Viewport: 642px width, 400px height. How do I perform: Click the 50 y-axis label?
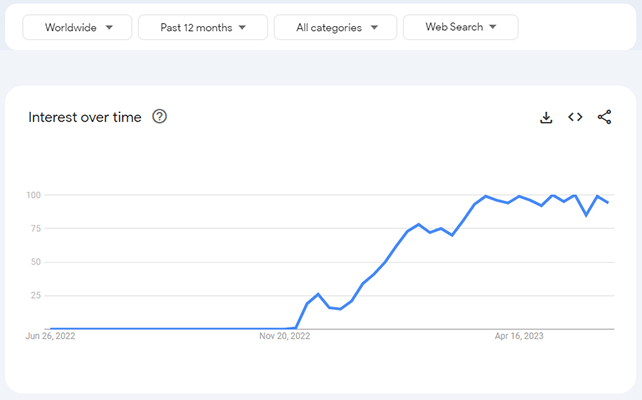pos(36,262)
